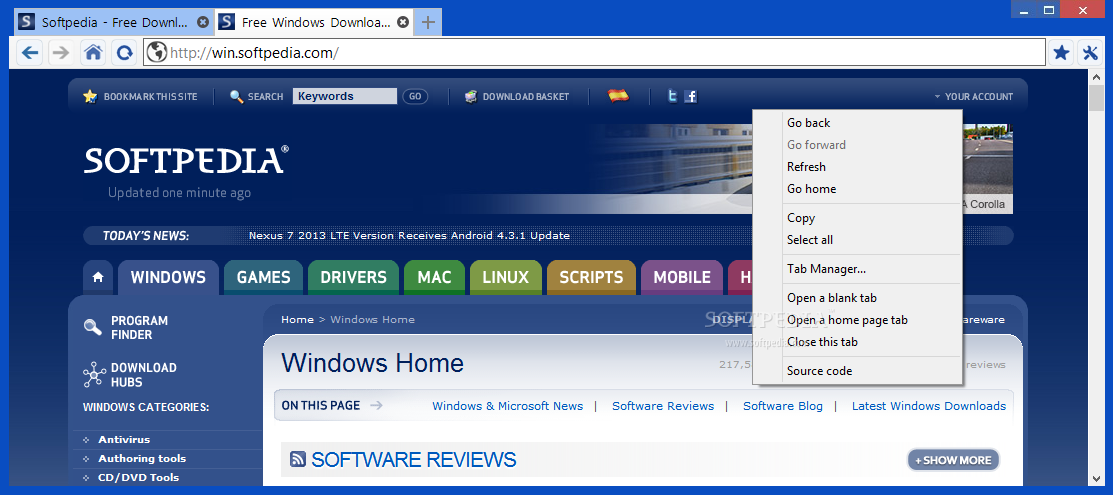1113x495 pixels.
Task: Click the Download Hubs network icon
Action: (94, 374)
